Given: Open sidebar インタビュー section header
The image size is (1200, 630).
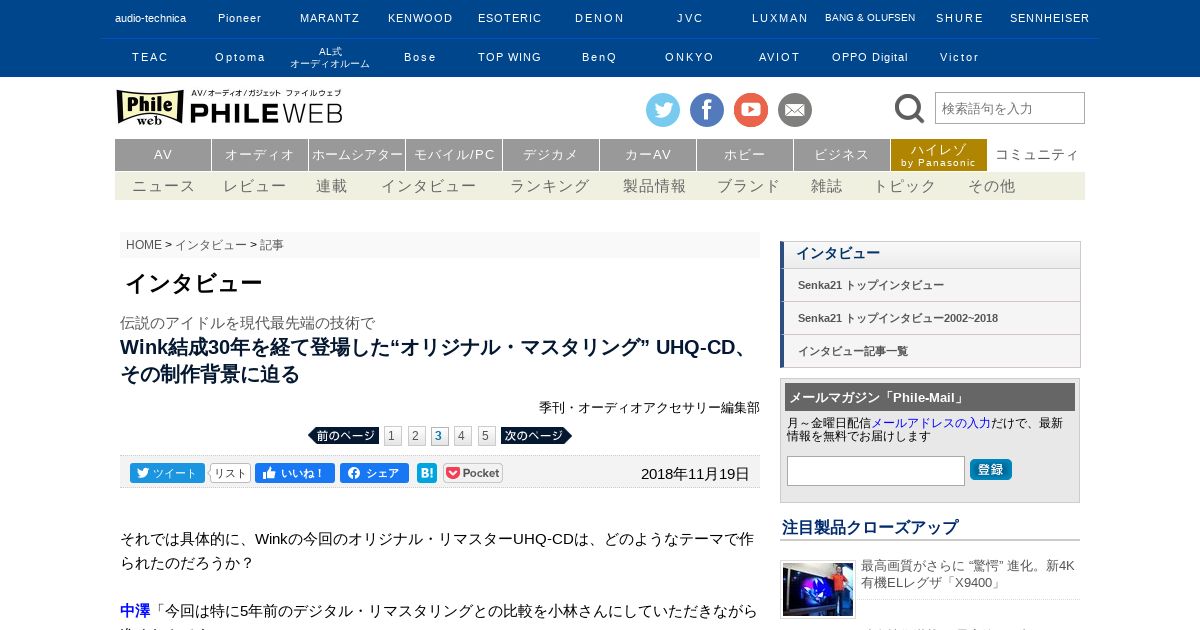Looking at the screenshot, I should coord(931,254).
